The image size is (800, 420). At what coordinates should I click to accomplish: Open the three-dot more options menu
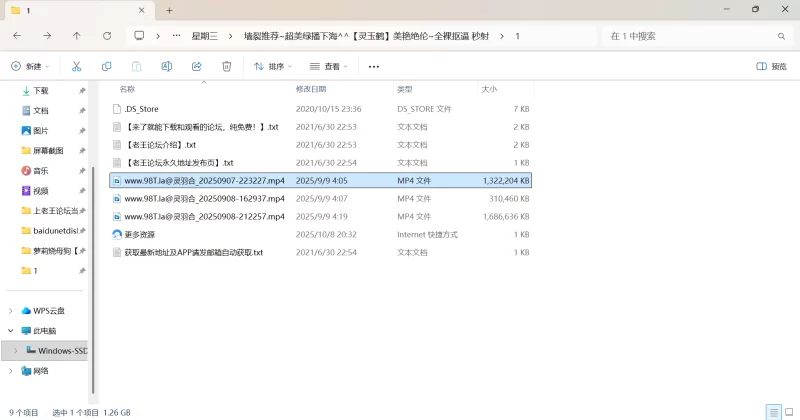pyautogui.click(x=374, y=67)
